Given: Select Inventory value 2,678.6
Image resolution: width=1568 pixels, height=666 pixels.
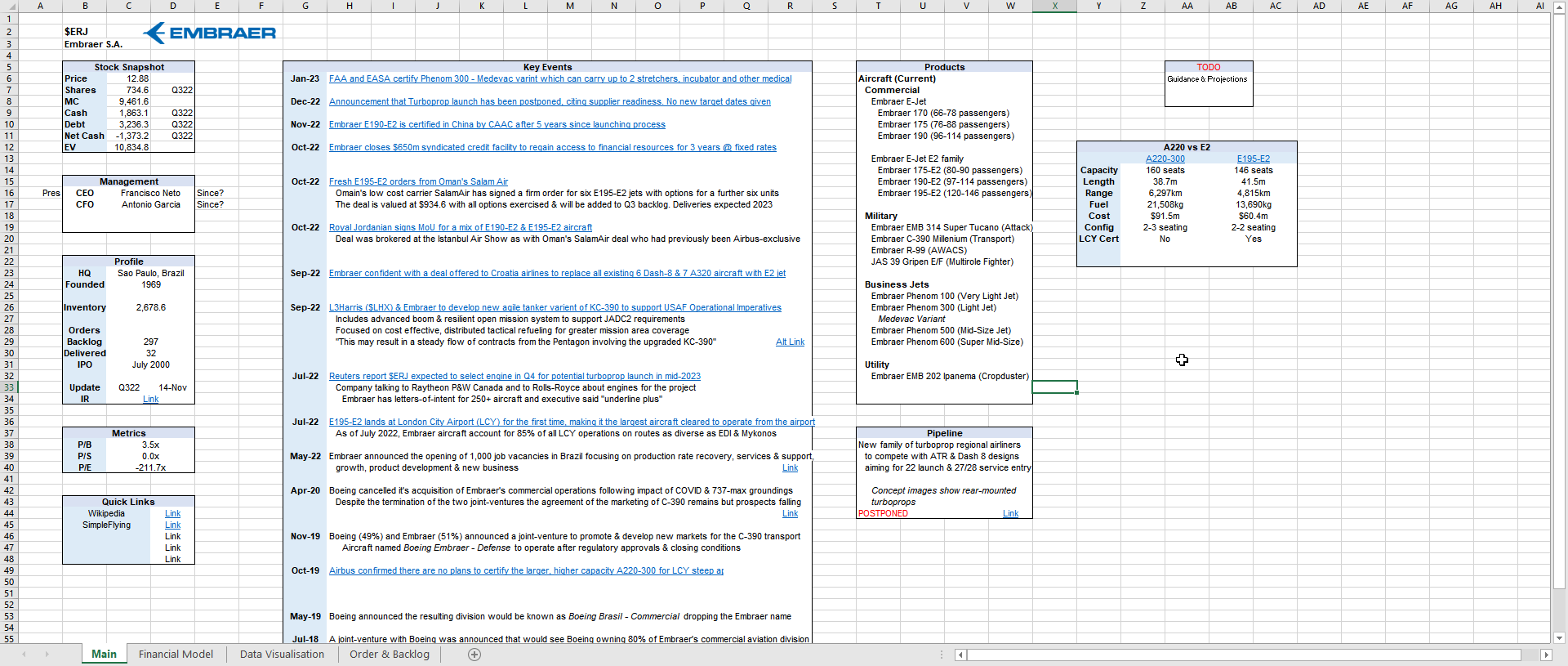Looking at the screenshot, I should [151, 308].
